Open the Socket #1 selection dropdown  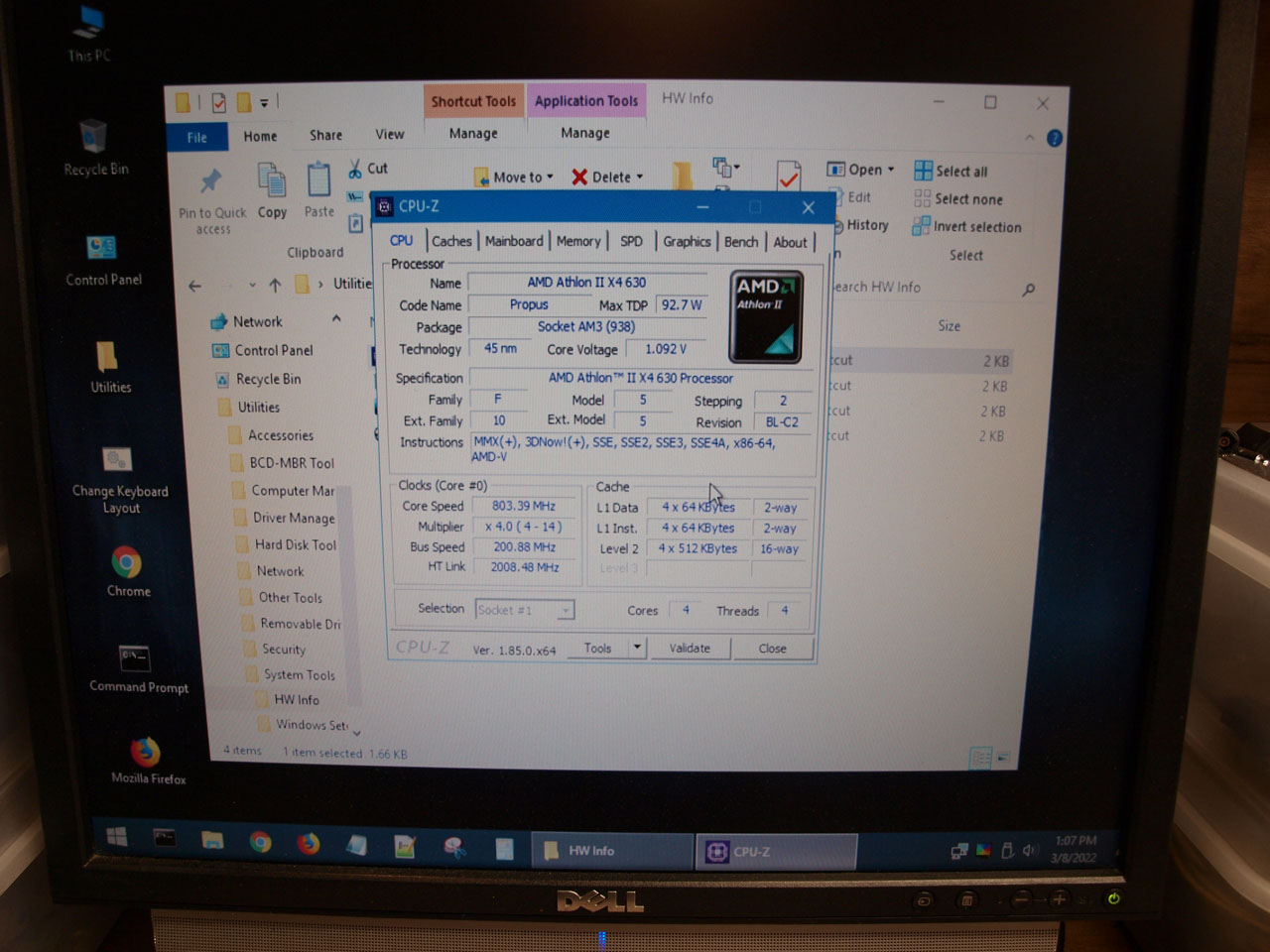(x=565, y=610)
